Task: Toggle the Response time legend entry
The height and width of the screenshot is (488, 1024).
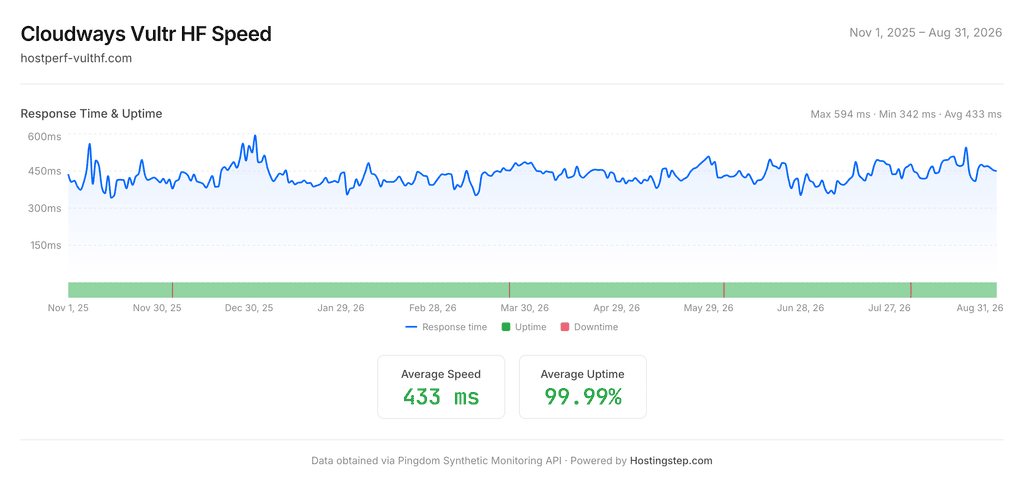Action: click(446, 327)
